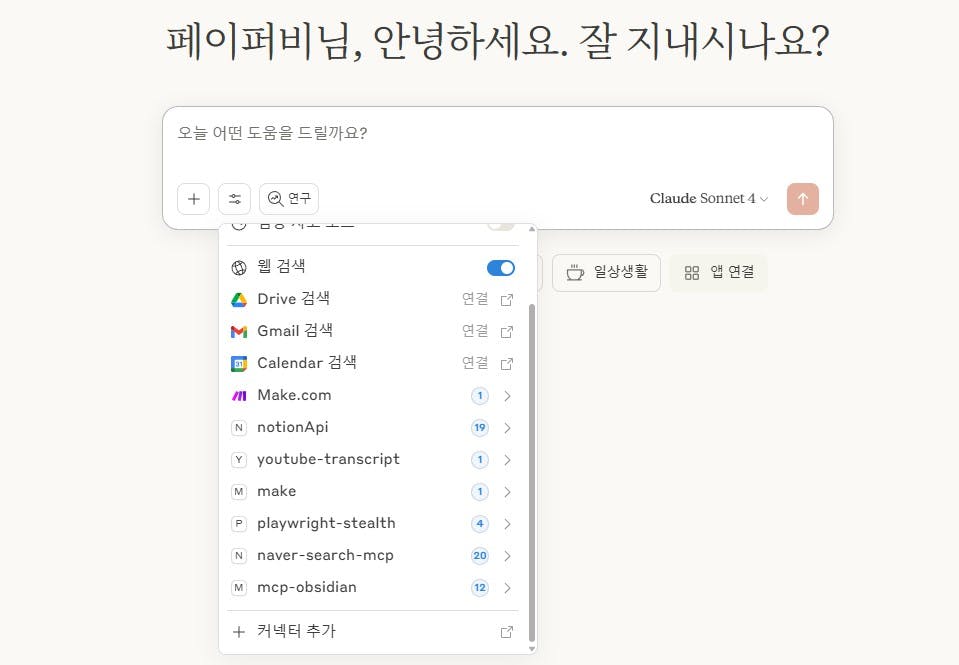Click the notionApi badge showing 19
This screenshot has height=665, width=959.
(480, 428)
